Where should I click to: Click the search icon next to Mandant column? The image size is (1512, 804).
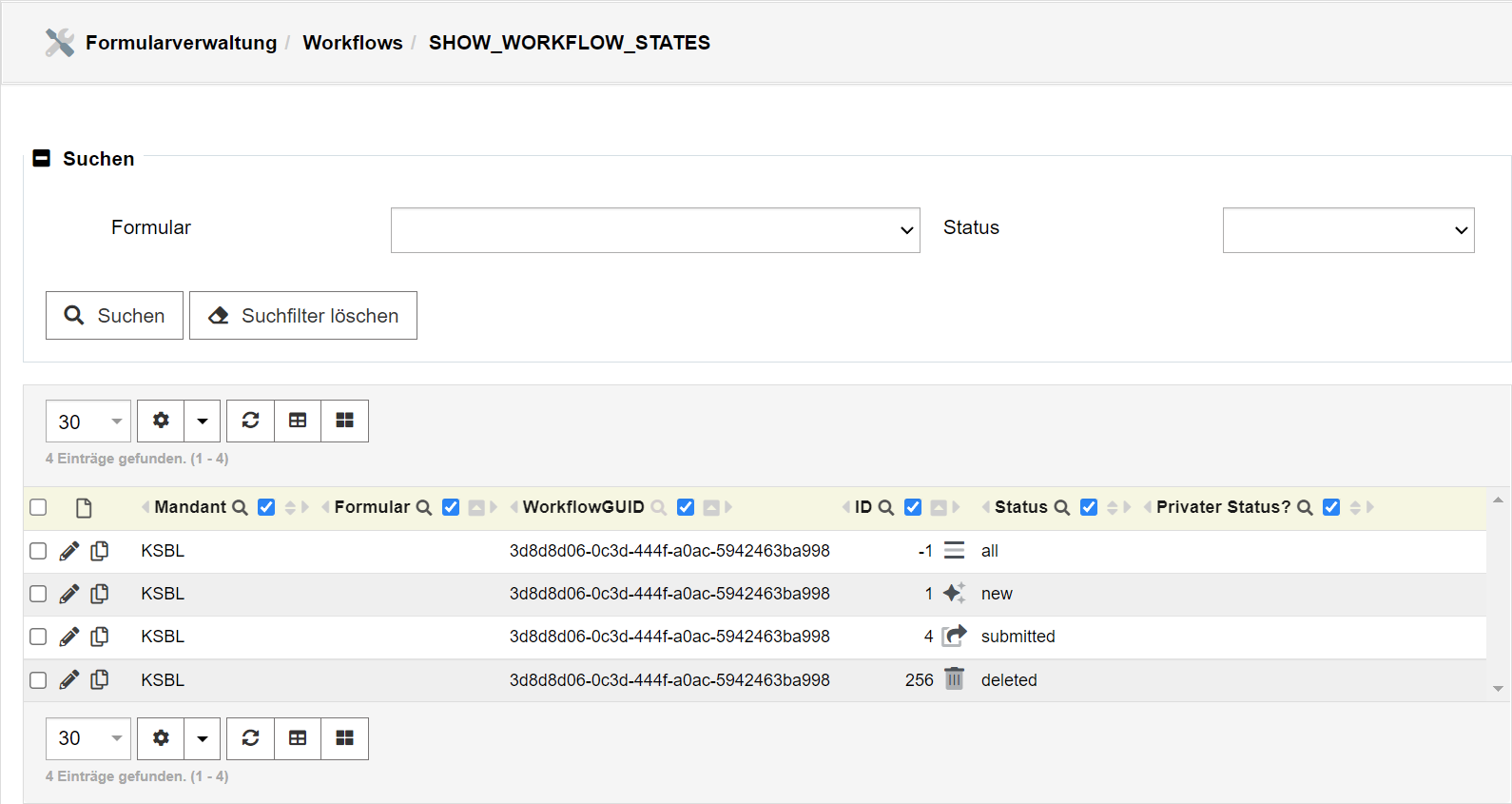tap(241, 507)
